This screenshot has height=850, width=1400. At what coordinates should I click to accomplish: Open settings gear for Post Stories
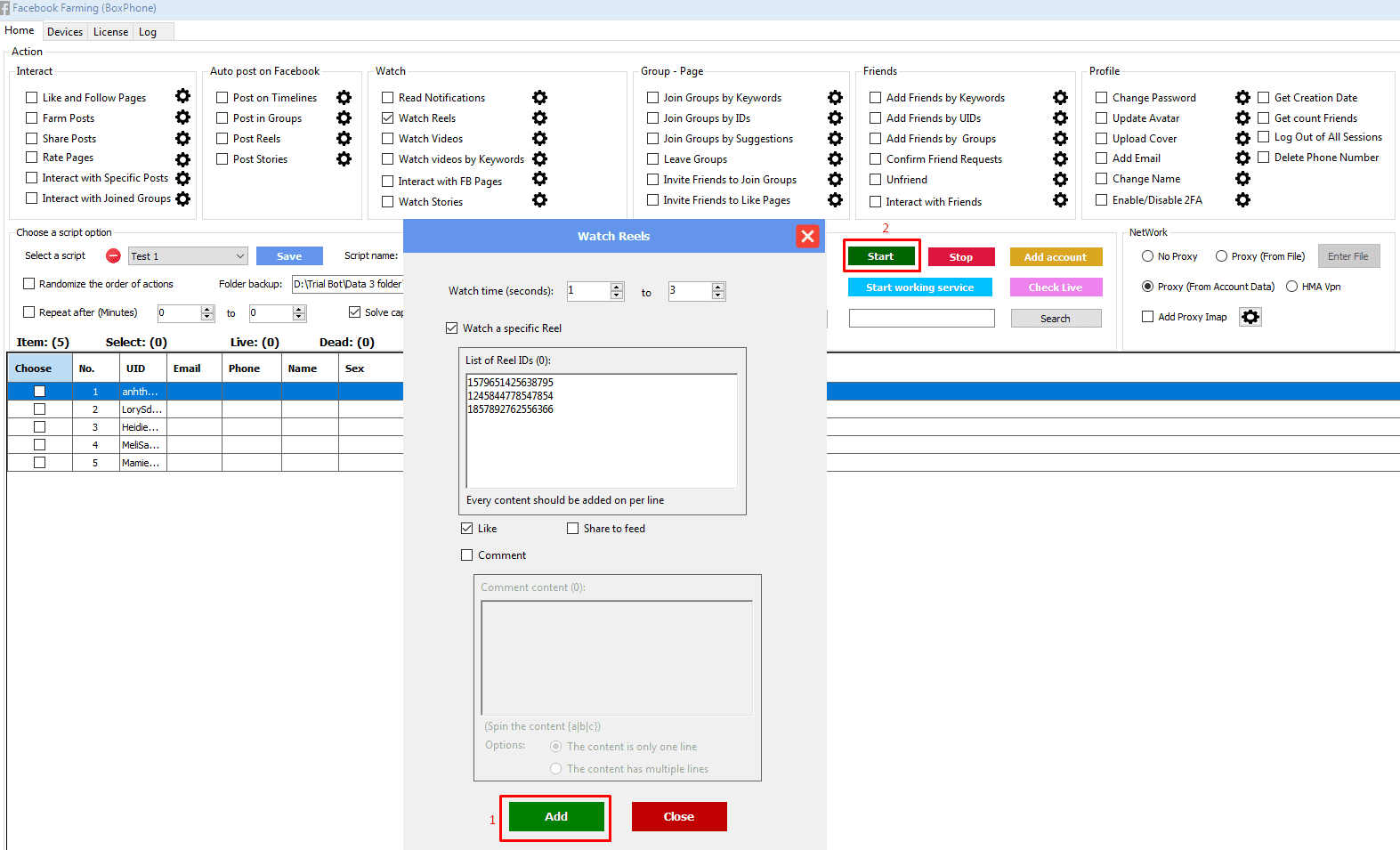[x=344, y=158]
